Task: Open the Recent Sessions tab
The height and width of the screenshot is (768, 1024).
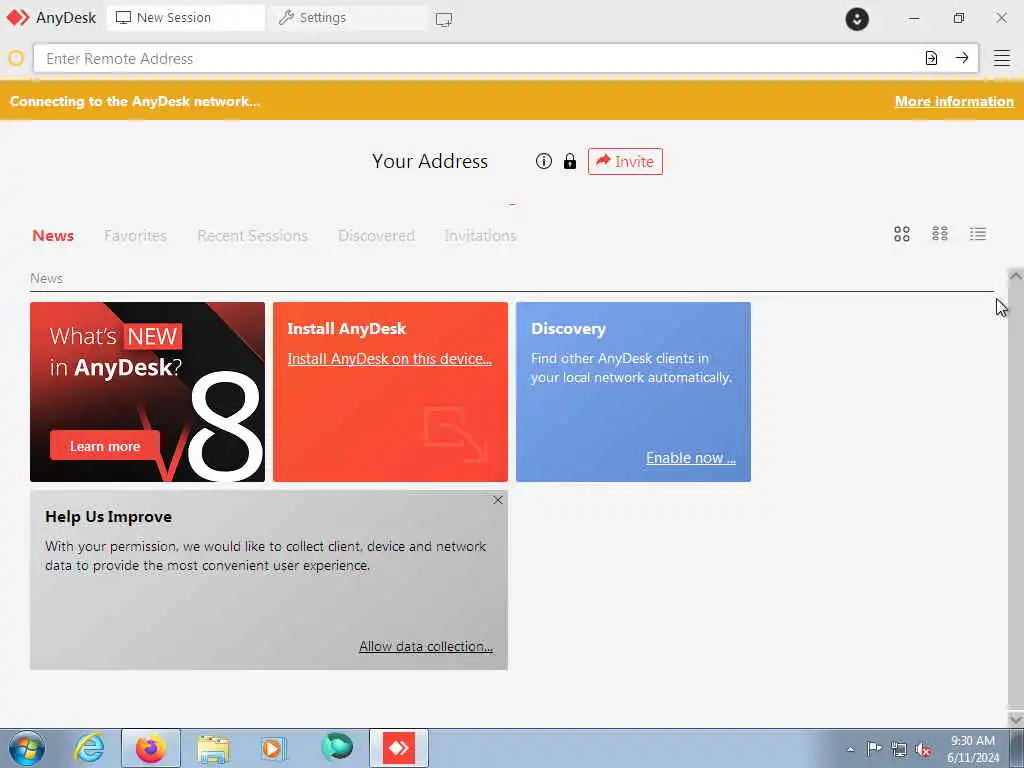Action: click(252, 235)
